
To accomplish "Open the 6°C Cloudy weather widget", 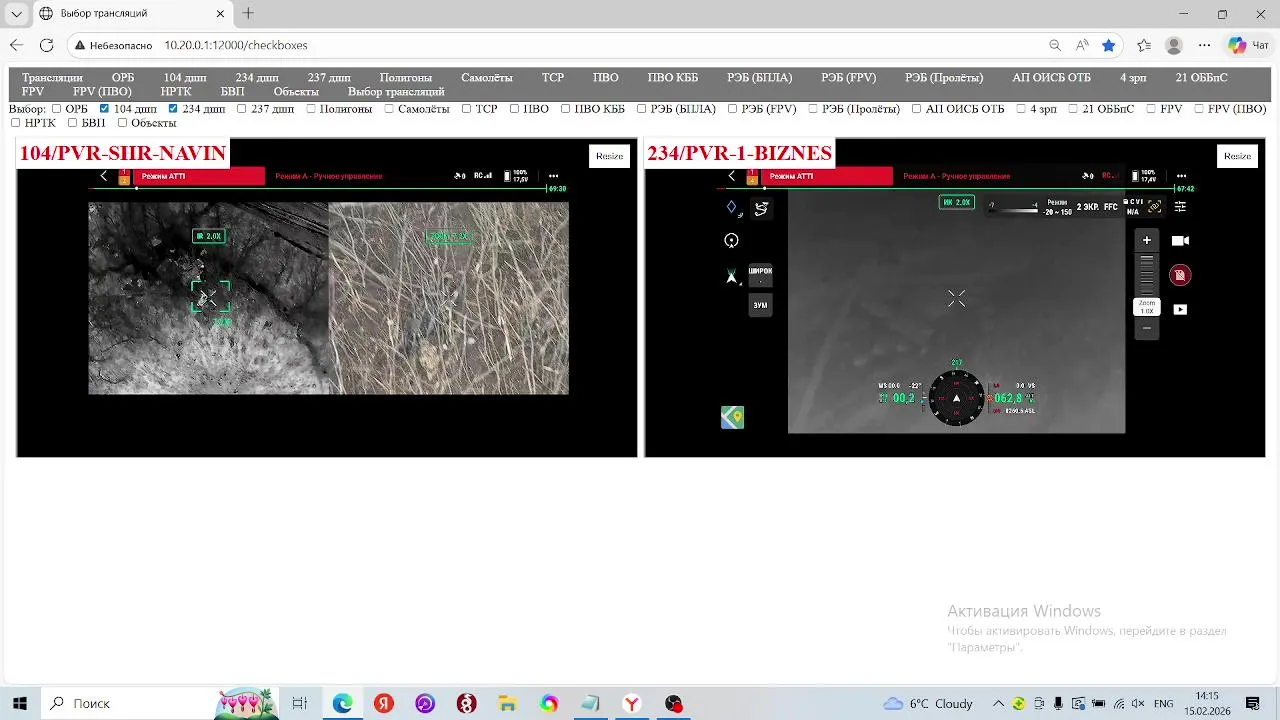I will pos(928,703).
